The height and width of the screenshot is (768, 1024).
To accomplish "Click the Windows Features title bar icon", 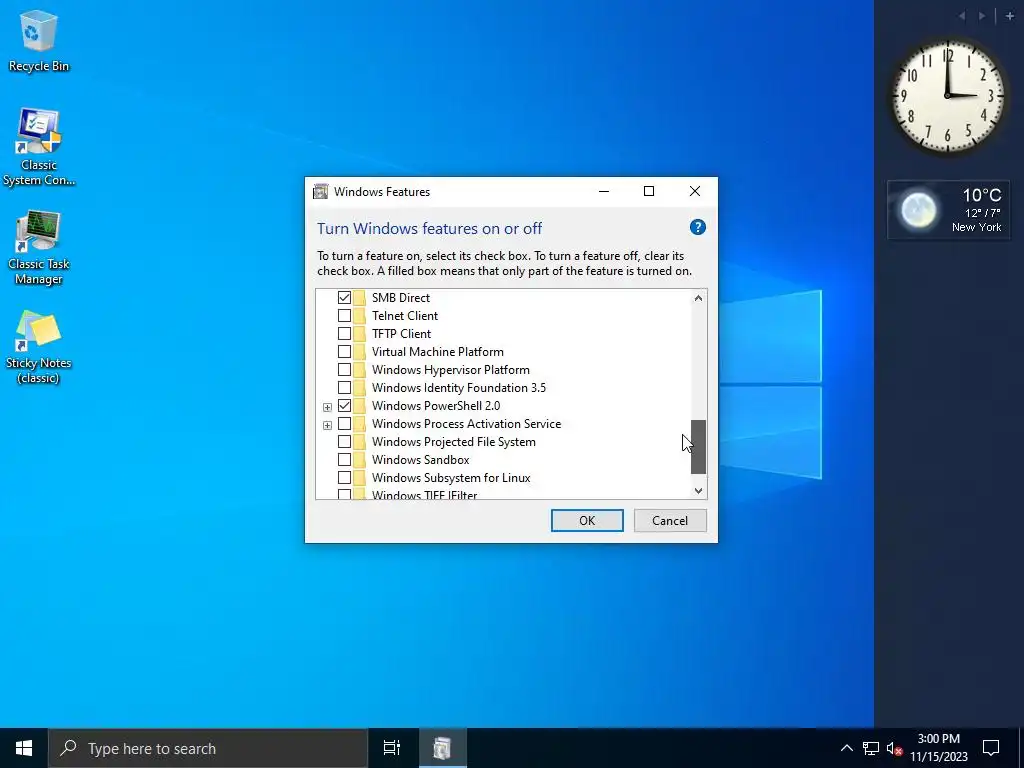I will tap(320, 191).
